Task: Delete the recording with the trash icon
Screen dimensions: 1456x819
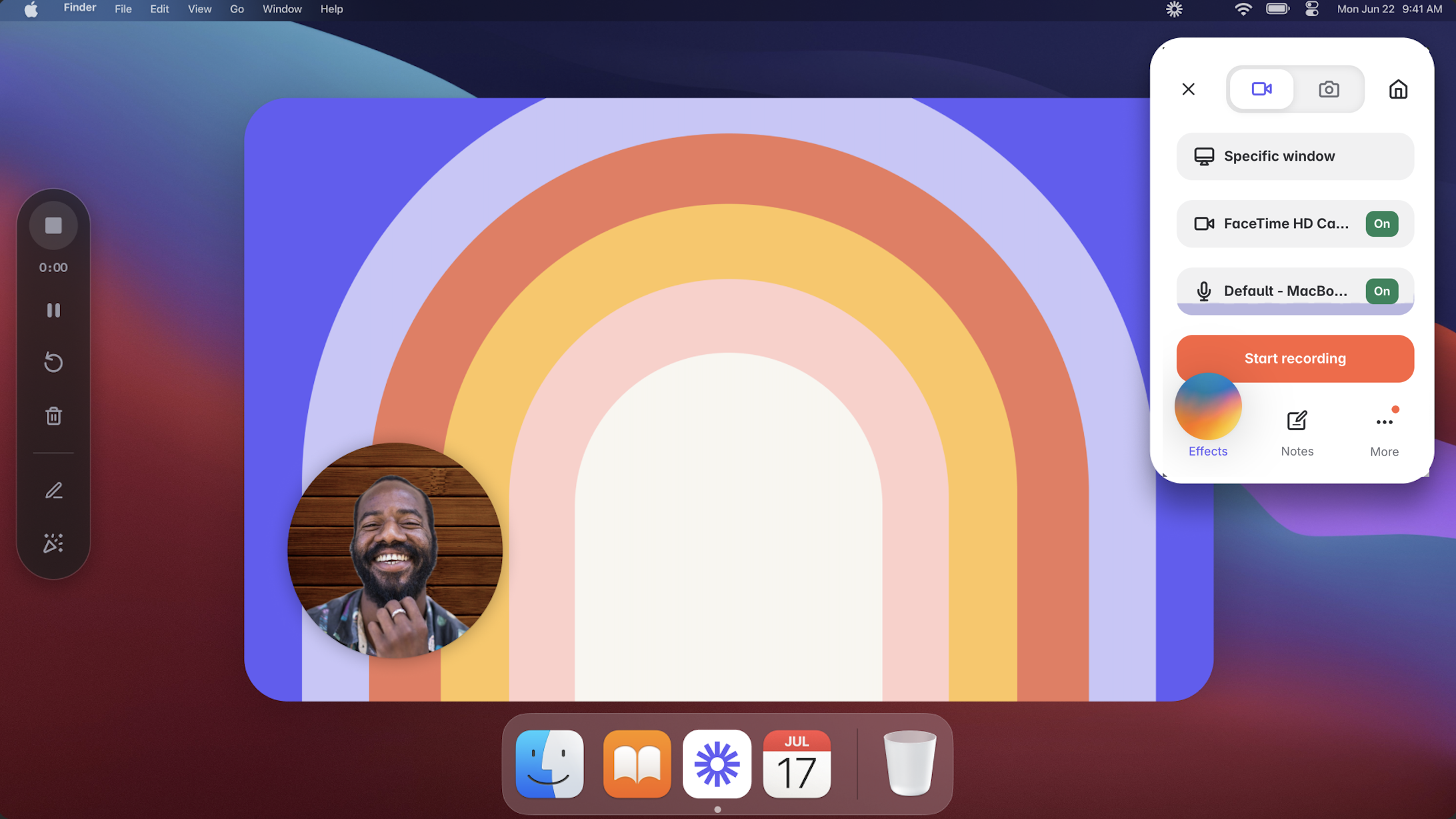Action: point(53,416)
